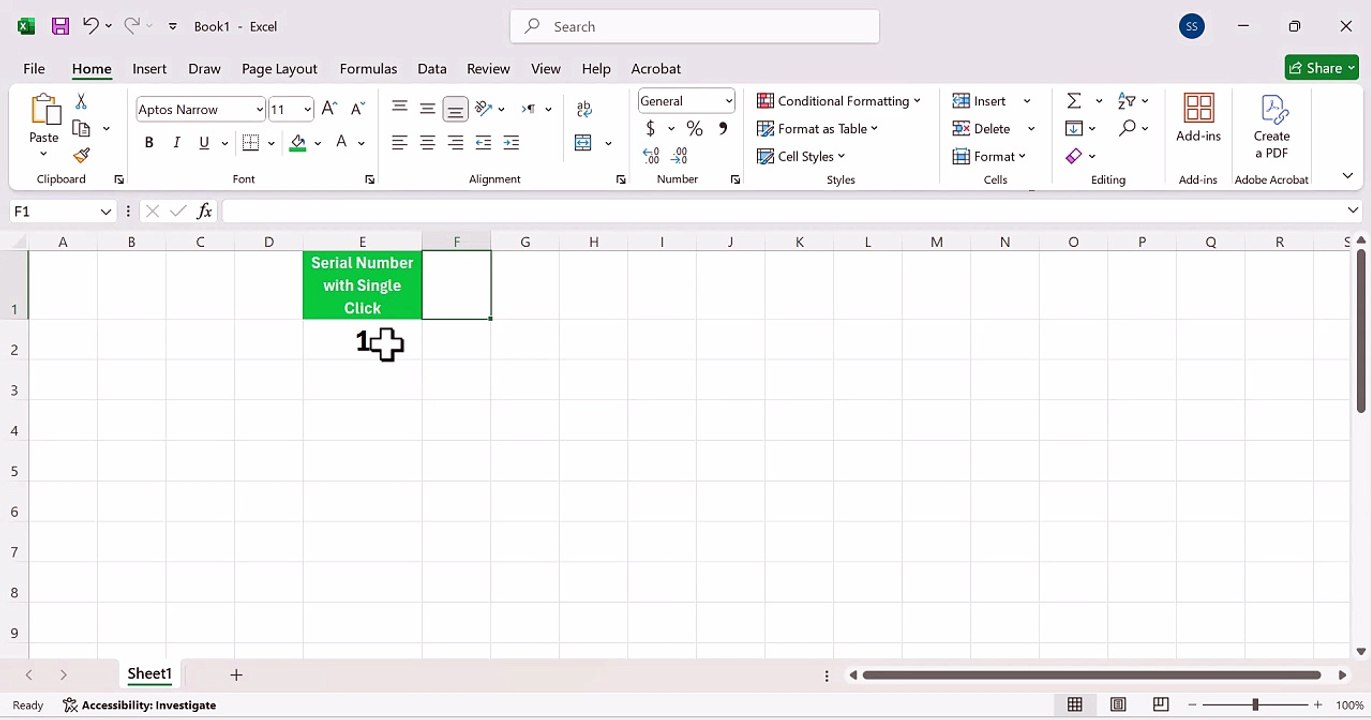
Task: Click the Borders icon
Action: pyautogui.click(x=251, y=143)
